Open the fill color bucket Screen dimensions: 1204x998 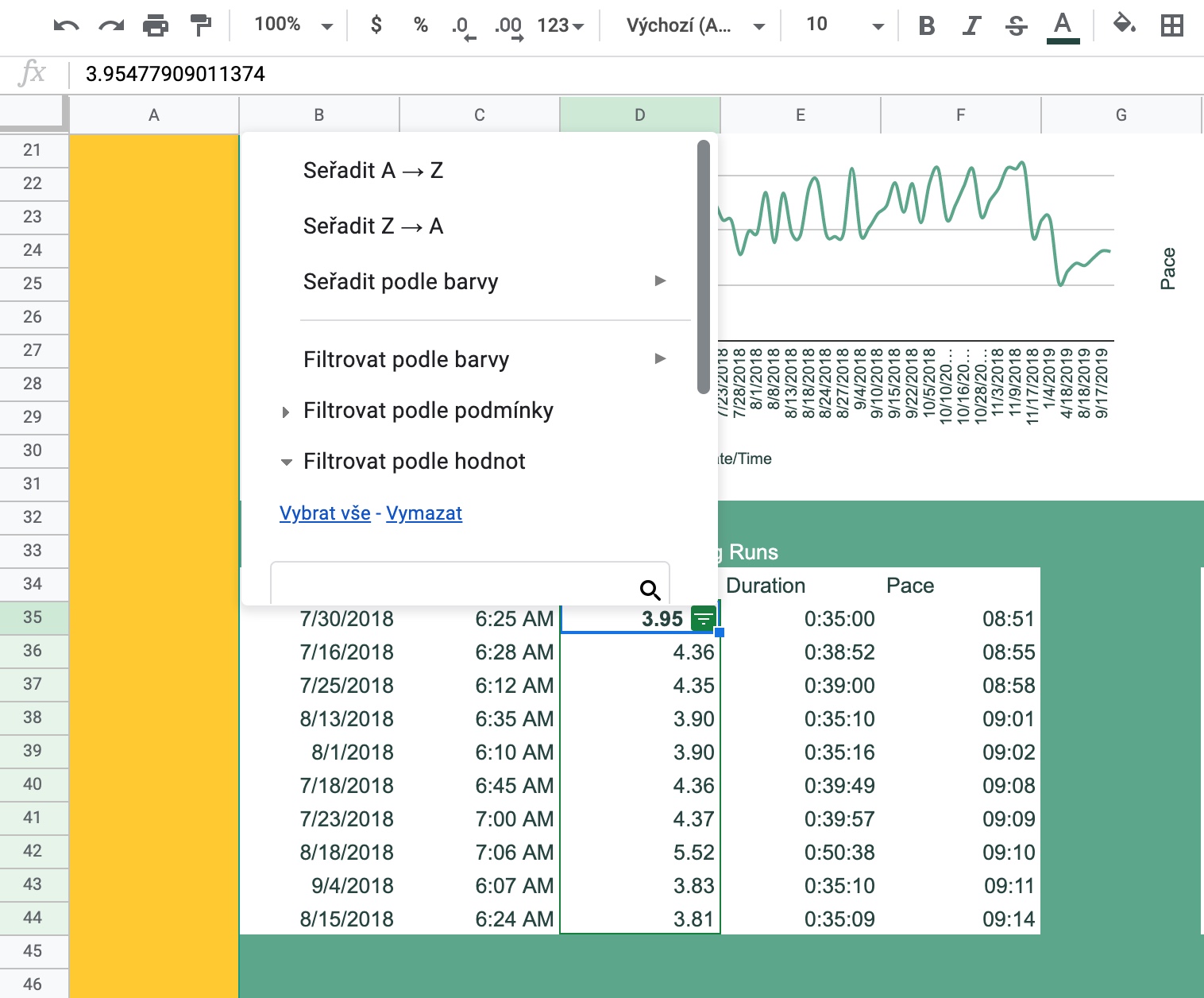click(x=1124, y=25)
